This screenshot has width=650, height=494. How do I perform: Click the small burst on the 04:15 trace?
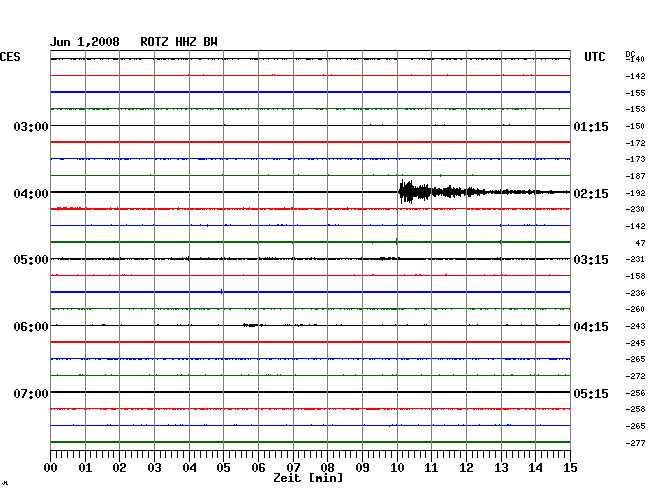[253, 325]
